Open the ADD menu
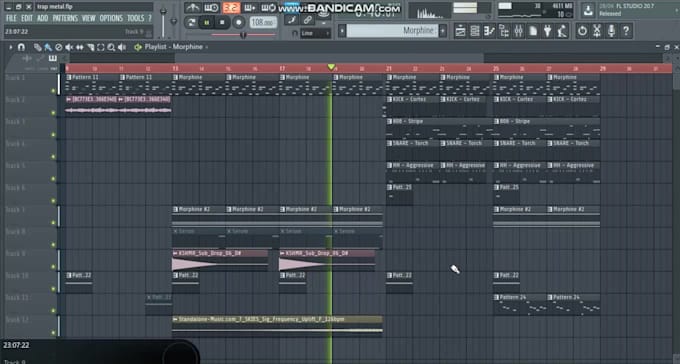Image resolution: width=680 pixels, height=364 pixels. click(42, 18)
